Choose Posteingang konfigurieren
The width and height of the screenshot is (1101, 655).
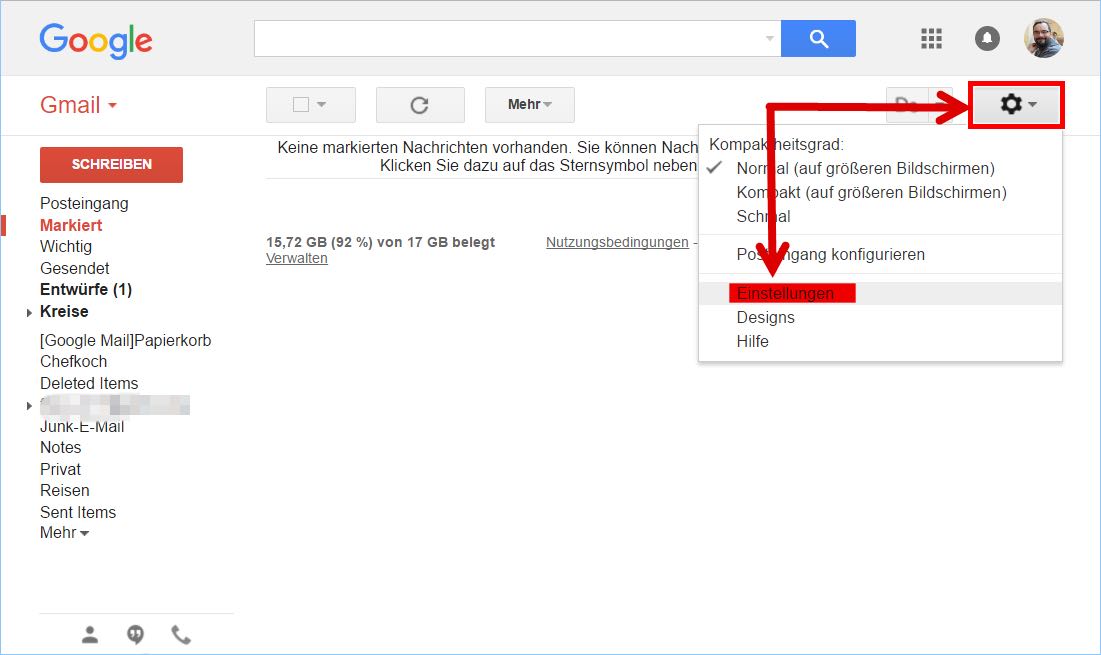click(x=831, y=254)
